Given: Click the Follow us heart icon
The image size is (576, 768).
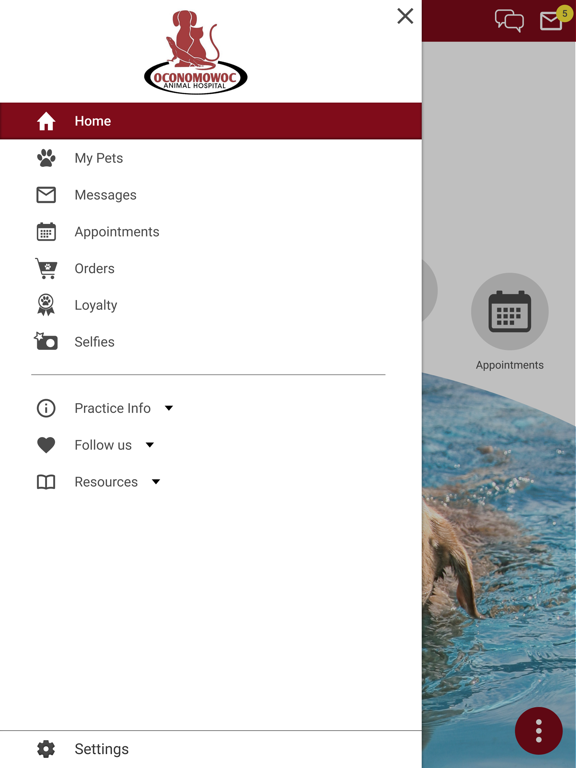Looking at the screenshot, I should pyautogui.click(x=46, y=445).
